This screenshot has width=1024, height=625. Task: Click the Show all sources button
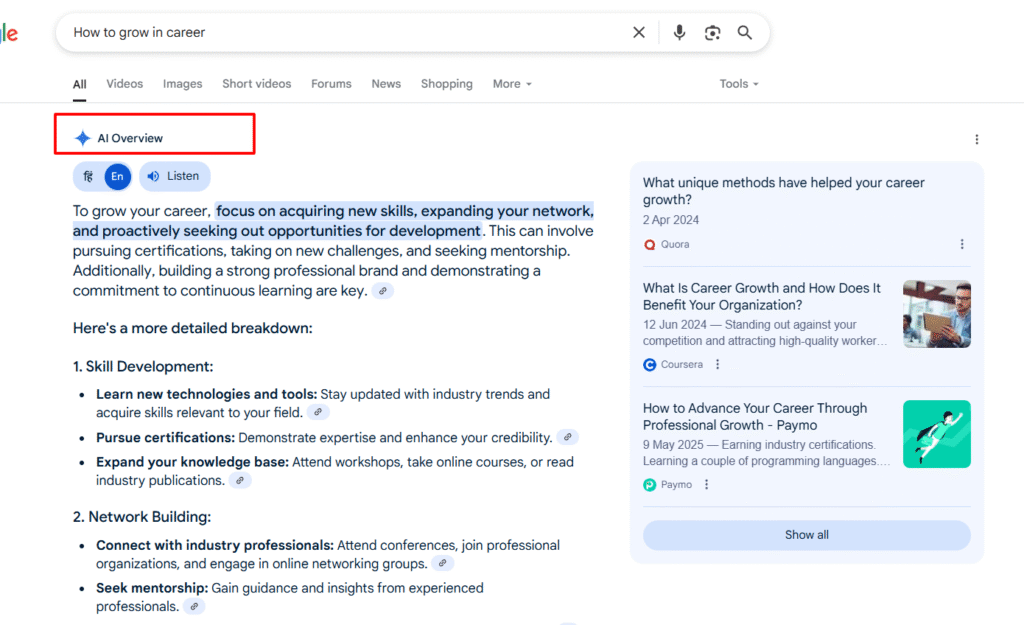tap(807, 535)
